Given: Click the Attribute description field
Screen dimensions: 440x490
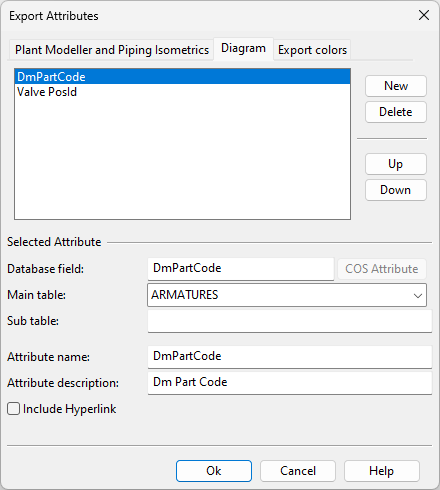Looking at the screenshot, I should pyautogui.click(x=290, y=383).
